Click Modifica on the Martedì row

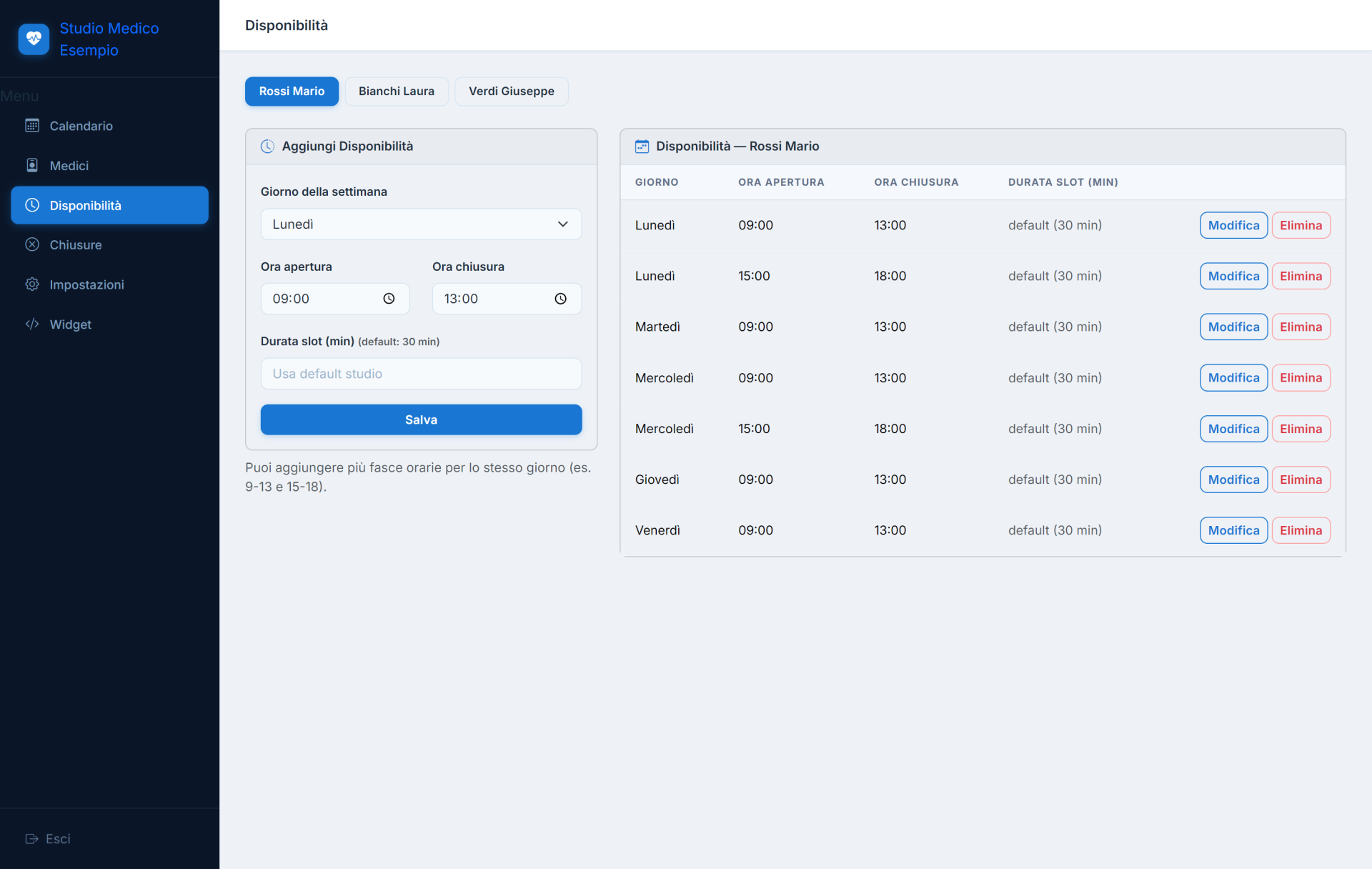point(1233,327)
